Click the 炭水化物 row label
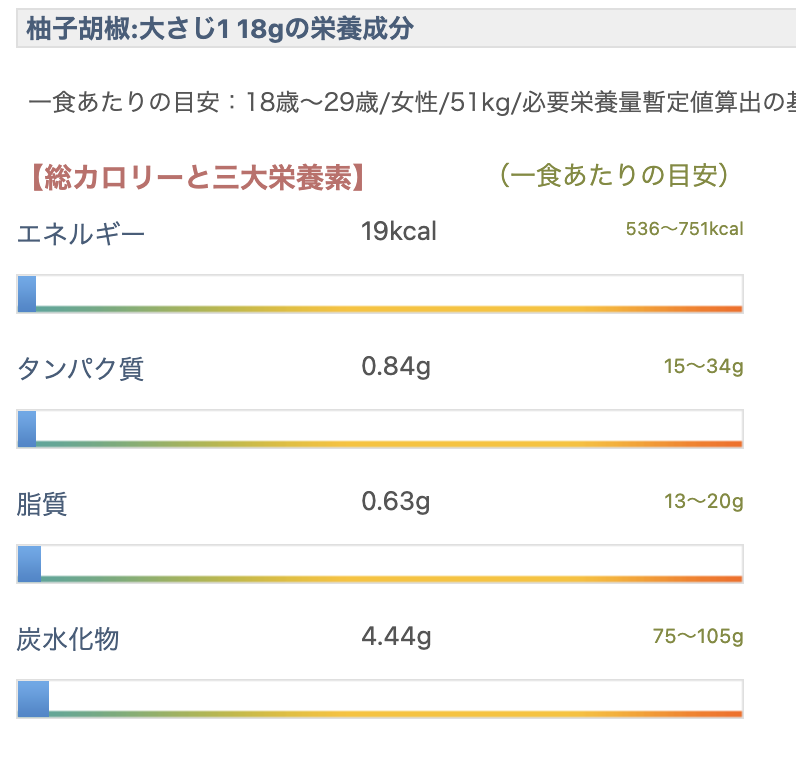Viewport: 796px width, 764px height. (x=68, y=639)
